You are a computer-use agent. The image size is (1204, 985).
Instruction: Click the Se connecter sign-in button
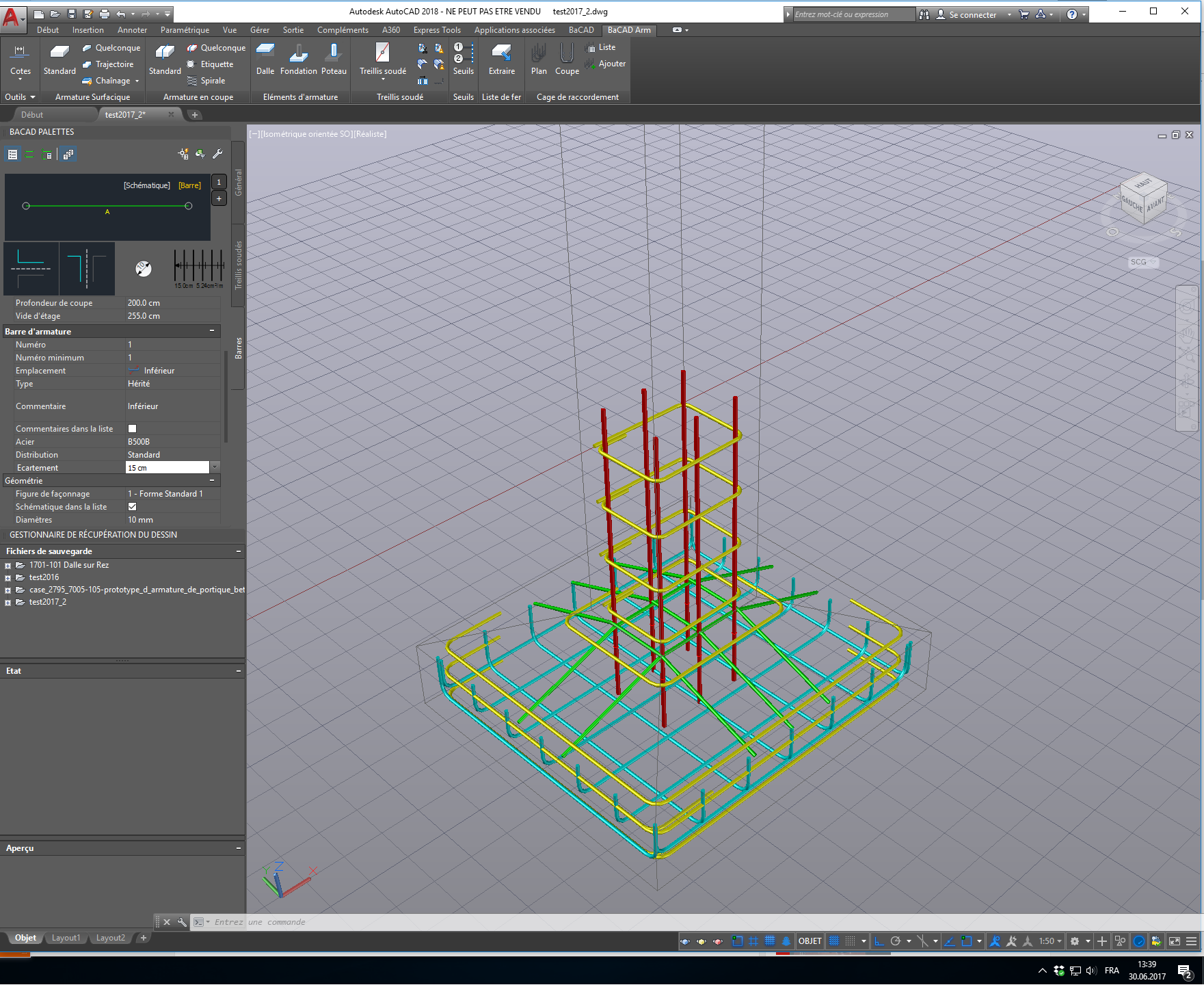[x=972, y=14]
